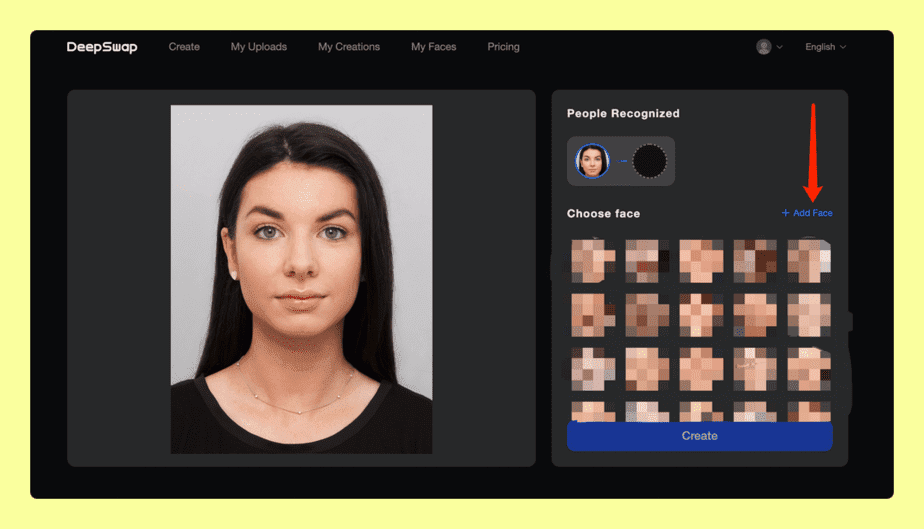Open My Faces page
The image size is (924, 529).
click(434, 47)
